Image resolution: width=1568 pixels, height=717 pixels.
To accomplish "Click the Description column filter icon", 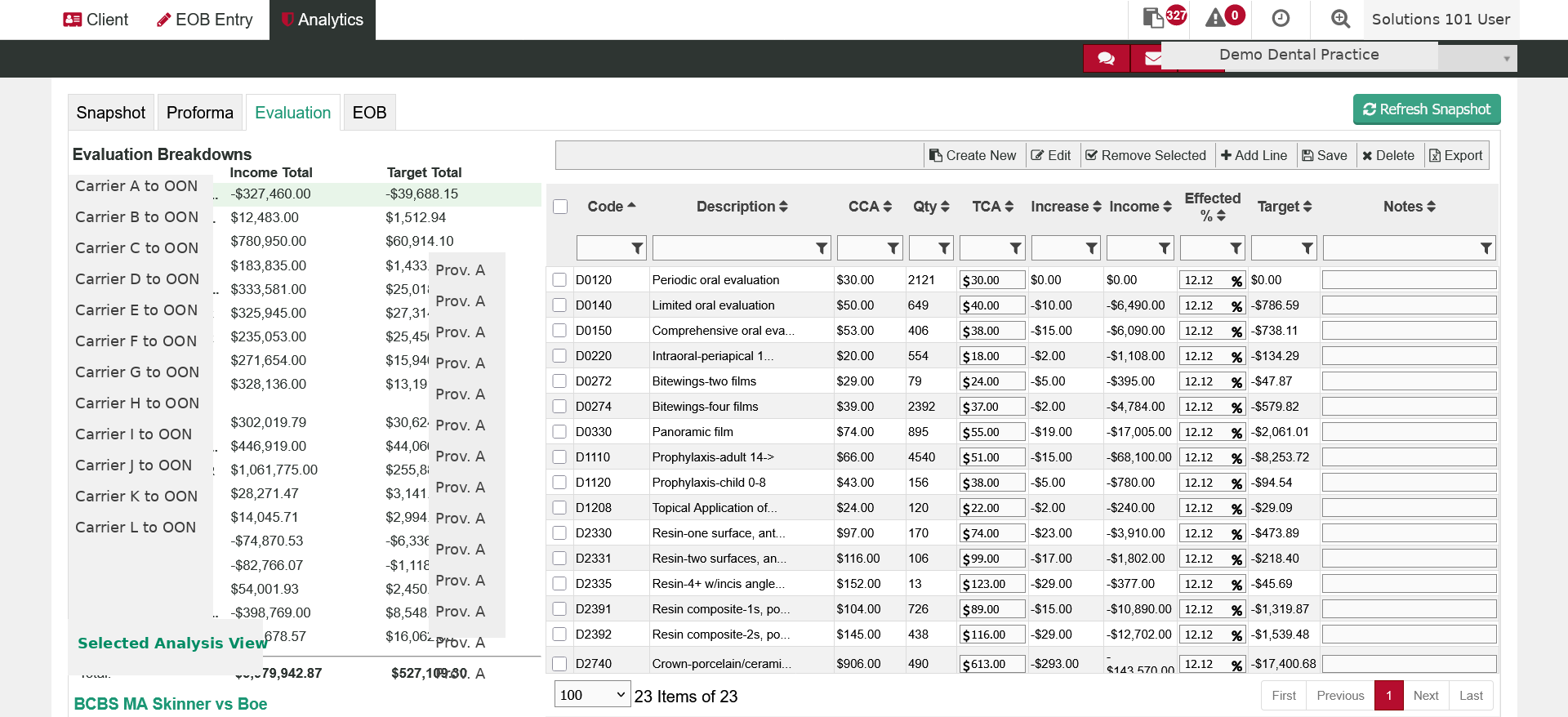I will tap(822, 248).
